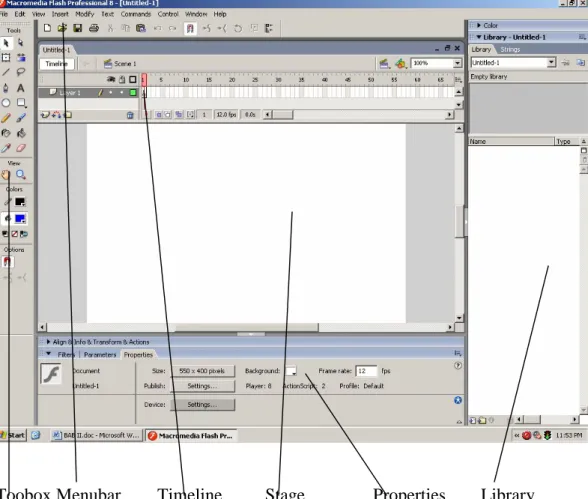
Task: Toggle Onion Skin Outlines button
Action: coord(168,115)
